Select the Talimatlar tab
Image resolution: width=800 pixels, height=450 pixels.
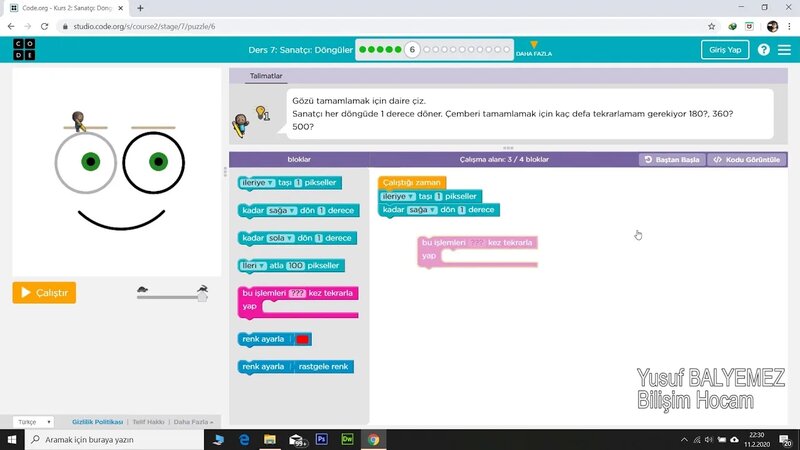click(x=266, y=76)
